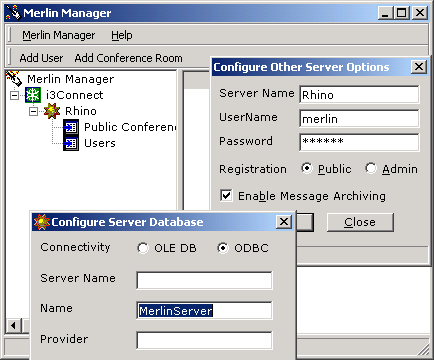Click the Configure Server Database title icon
This screenshot has width=434, height=360.
[42, 222]
